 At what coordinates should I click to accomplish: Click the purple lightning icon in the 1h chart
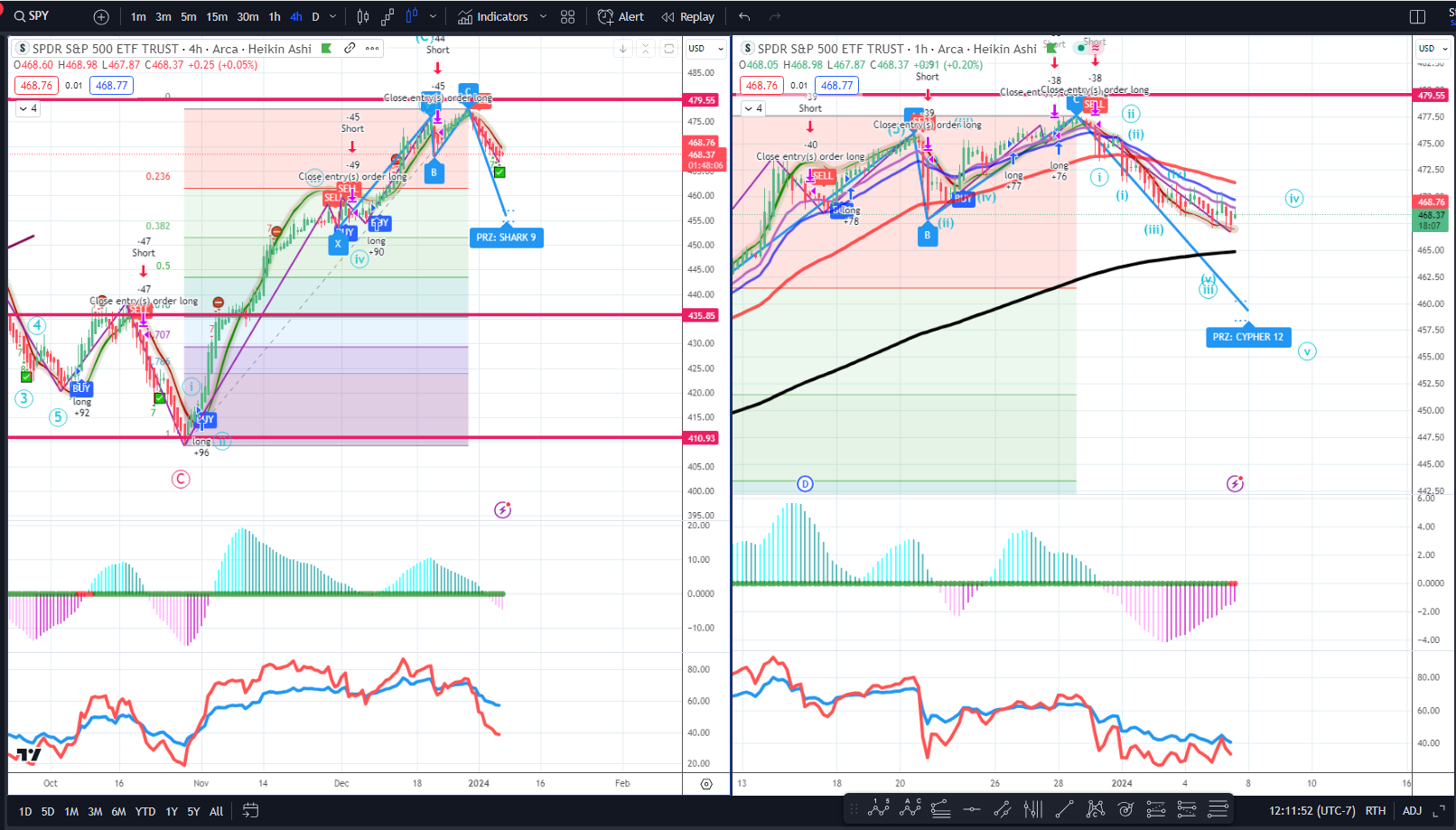[x=1235, y=484]
